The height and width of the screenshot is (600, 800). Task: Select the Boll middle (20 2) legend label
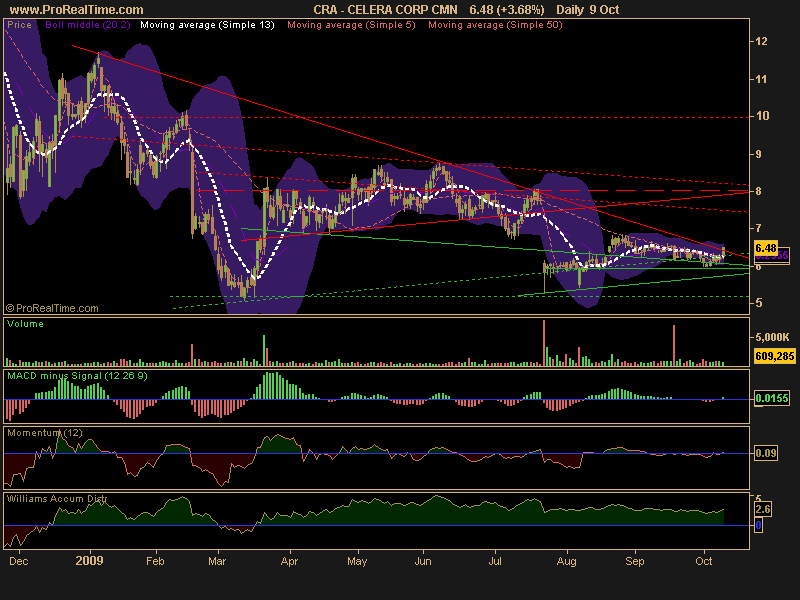pos(88,25)
